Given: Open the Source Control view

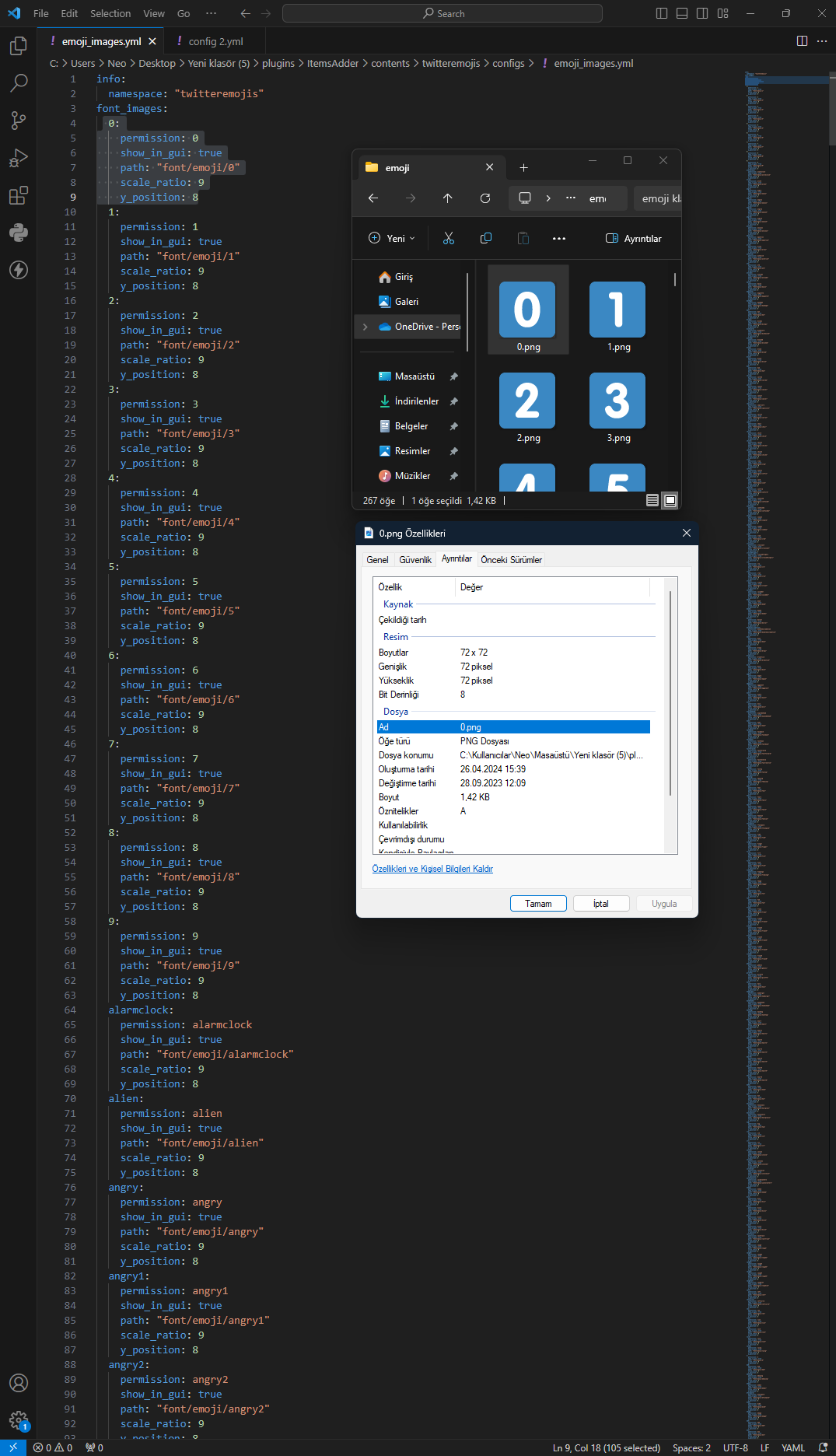Looking at the screenshot, I should click(19, 120).
